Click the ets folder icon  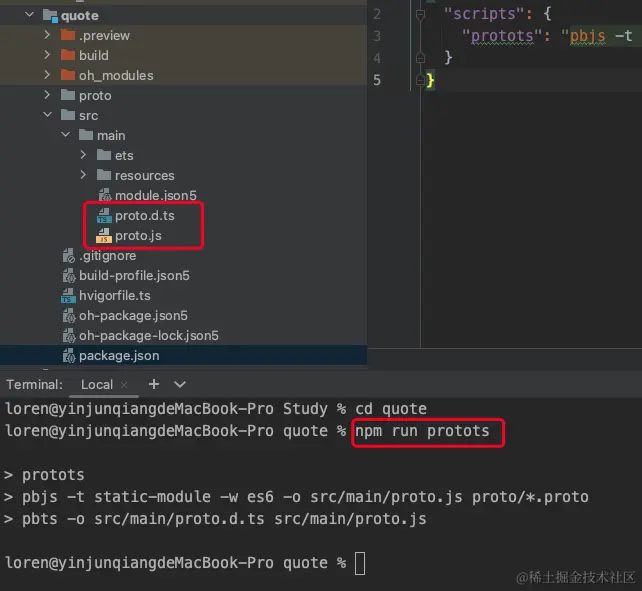coord(104,155)
